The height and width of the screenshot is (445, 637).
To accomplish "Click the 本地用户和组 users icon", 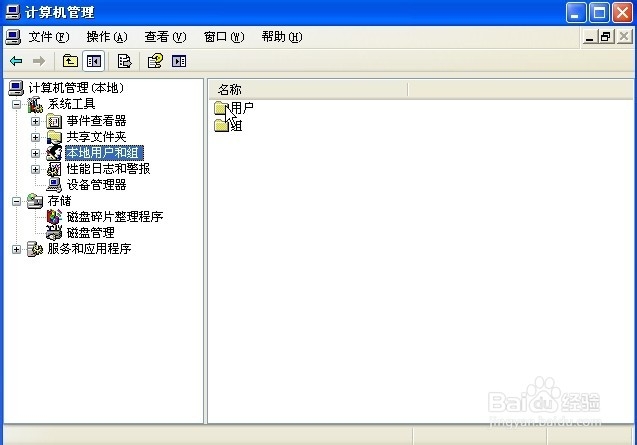I will tap(54, 153).
